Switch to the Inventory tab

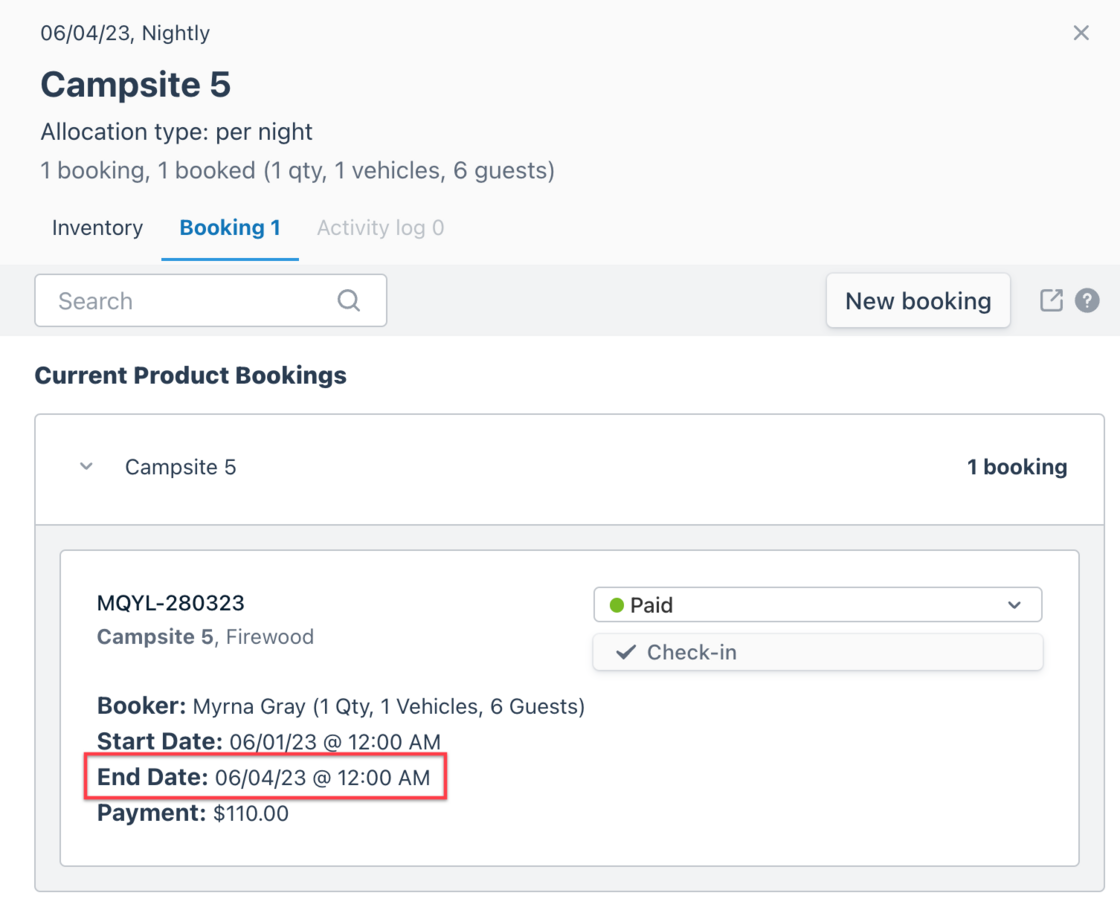[97, 228]
